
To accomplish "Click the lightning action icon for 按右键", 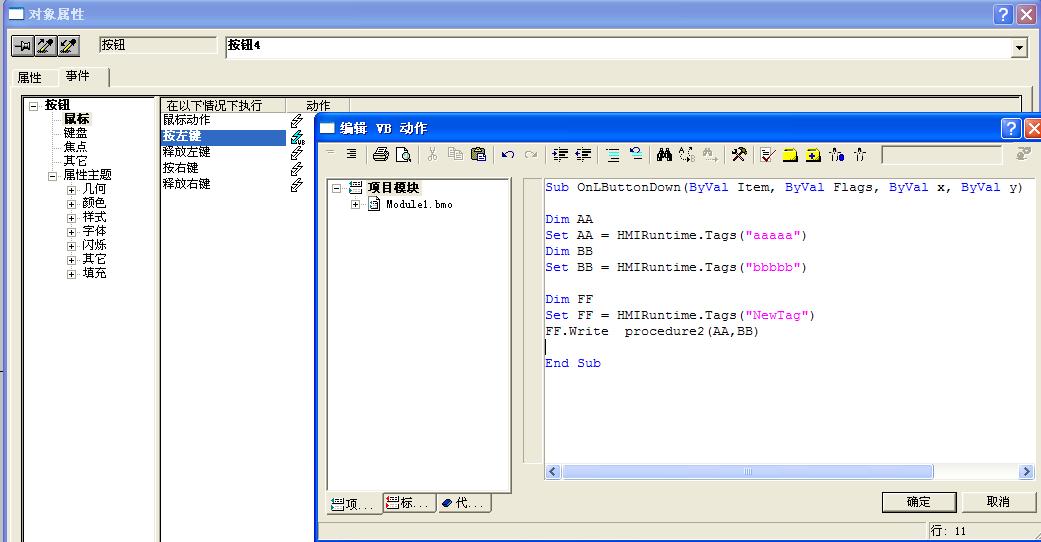I will (297, 169).
